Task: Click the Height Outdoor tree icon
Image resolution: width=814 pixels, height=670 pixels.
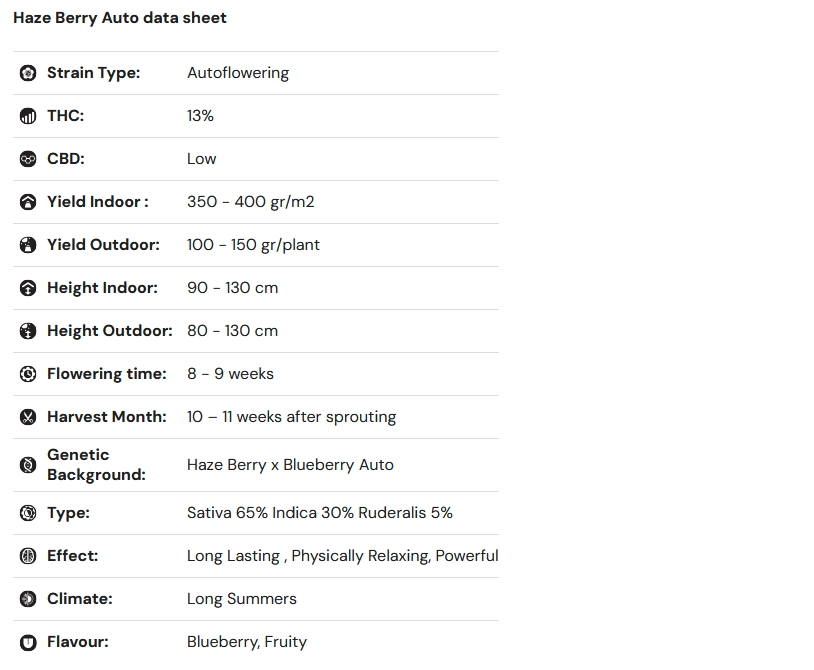Action: 28,331
